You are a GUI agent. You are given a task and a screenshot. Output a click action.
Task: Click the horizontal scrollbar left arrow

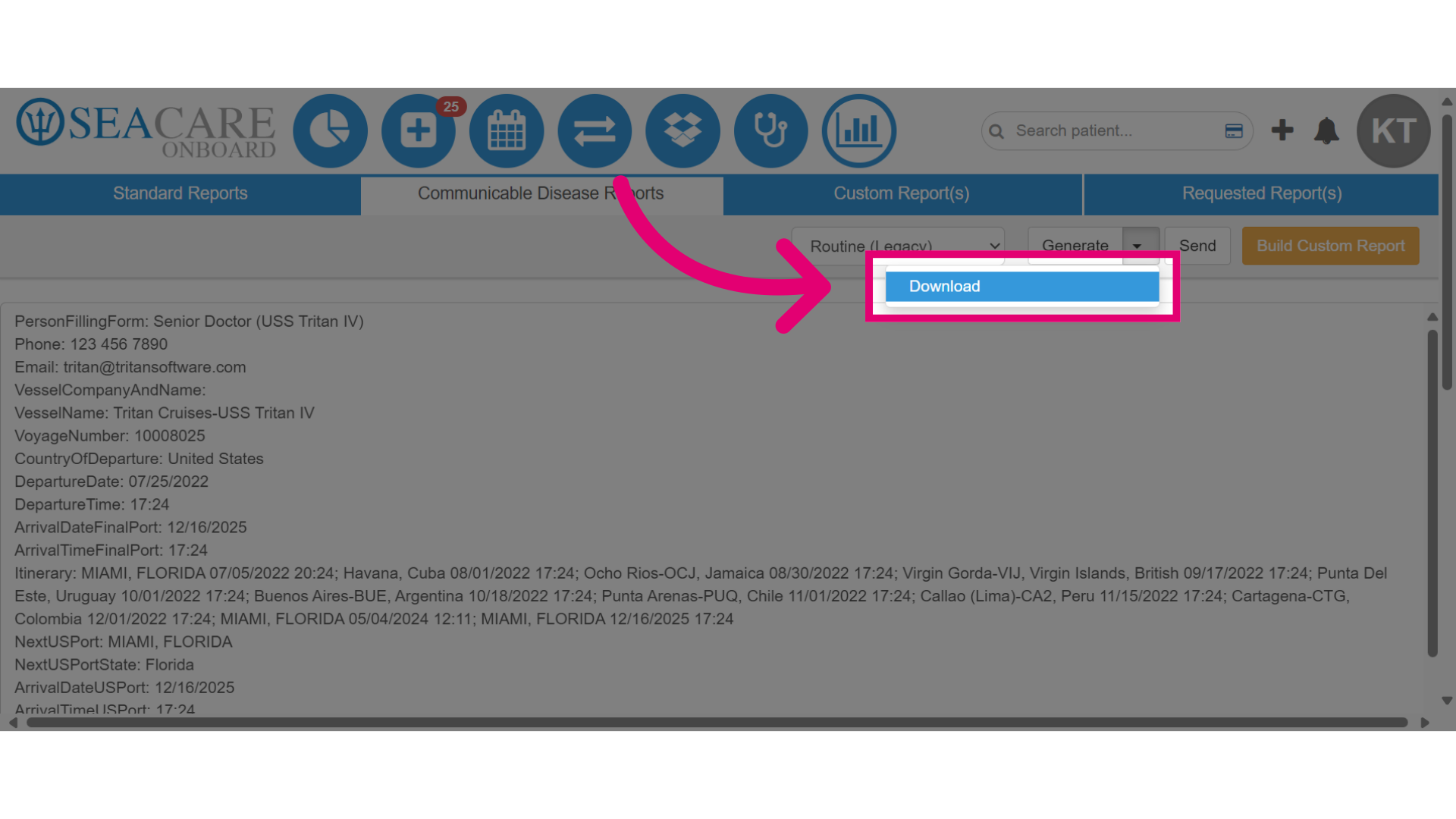(13, 723)
